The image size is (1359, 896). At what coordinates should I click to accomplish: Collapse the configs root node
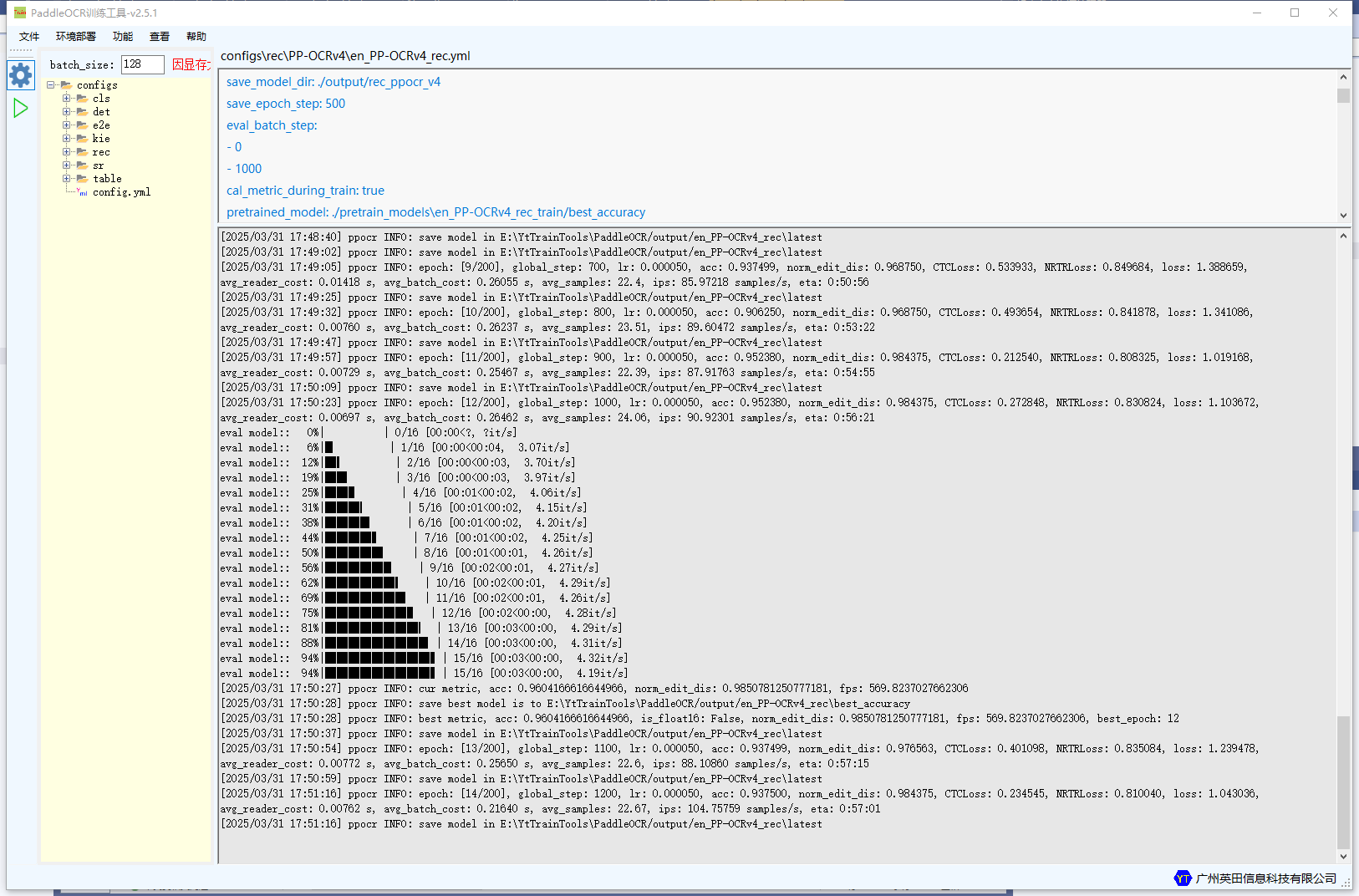[x=51, y=85]
